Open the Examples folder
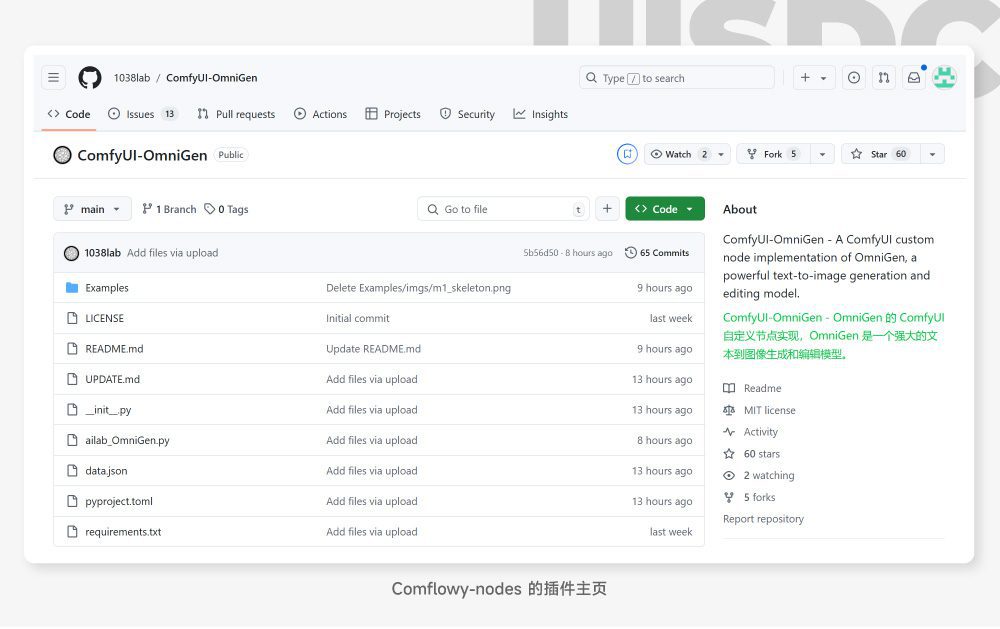 107,288
